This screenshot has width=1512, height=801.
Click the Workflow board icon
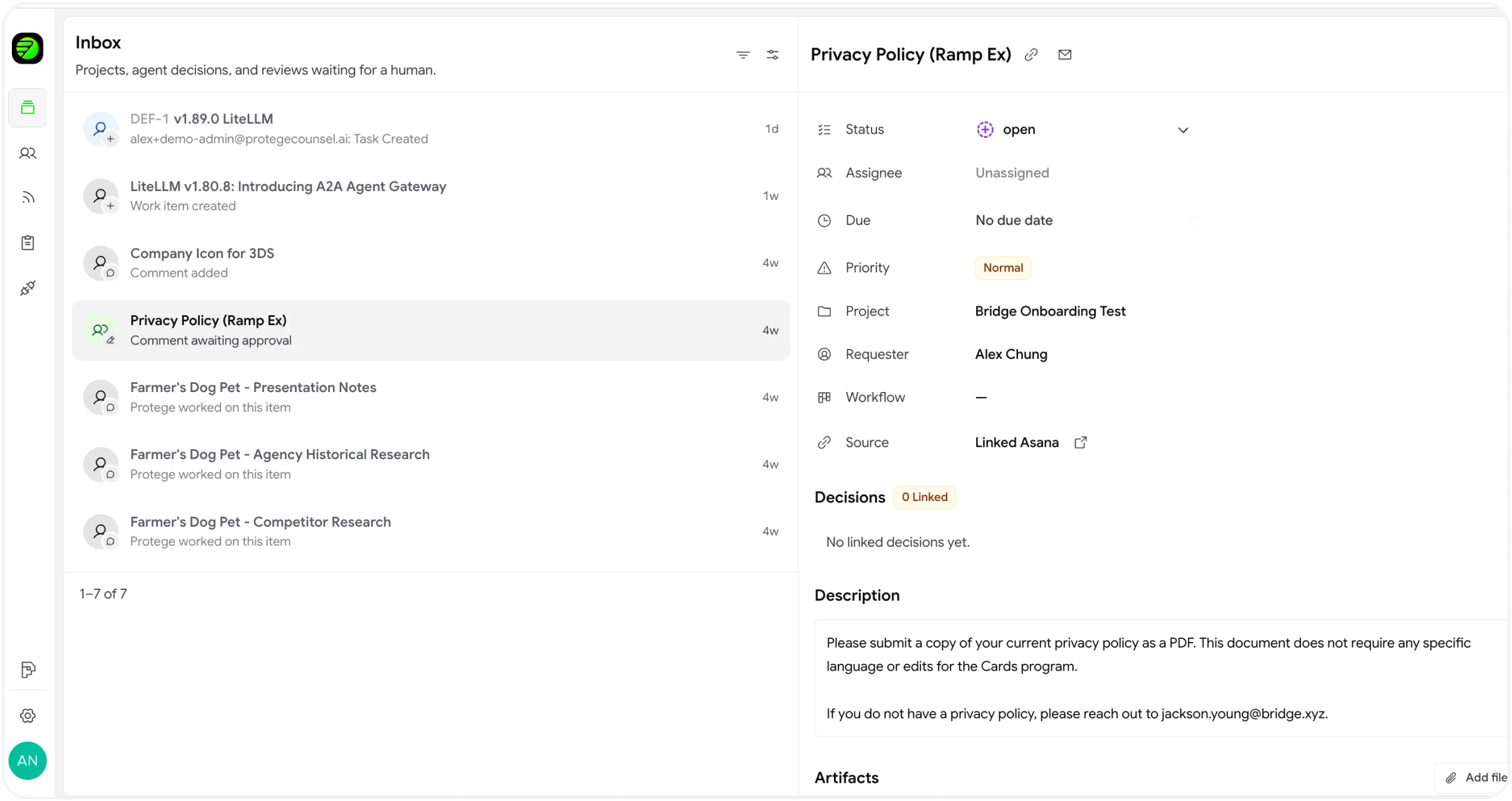(825, 398)
